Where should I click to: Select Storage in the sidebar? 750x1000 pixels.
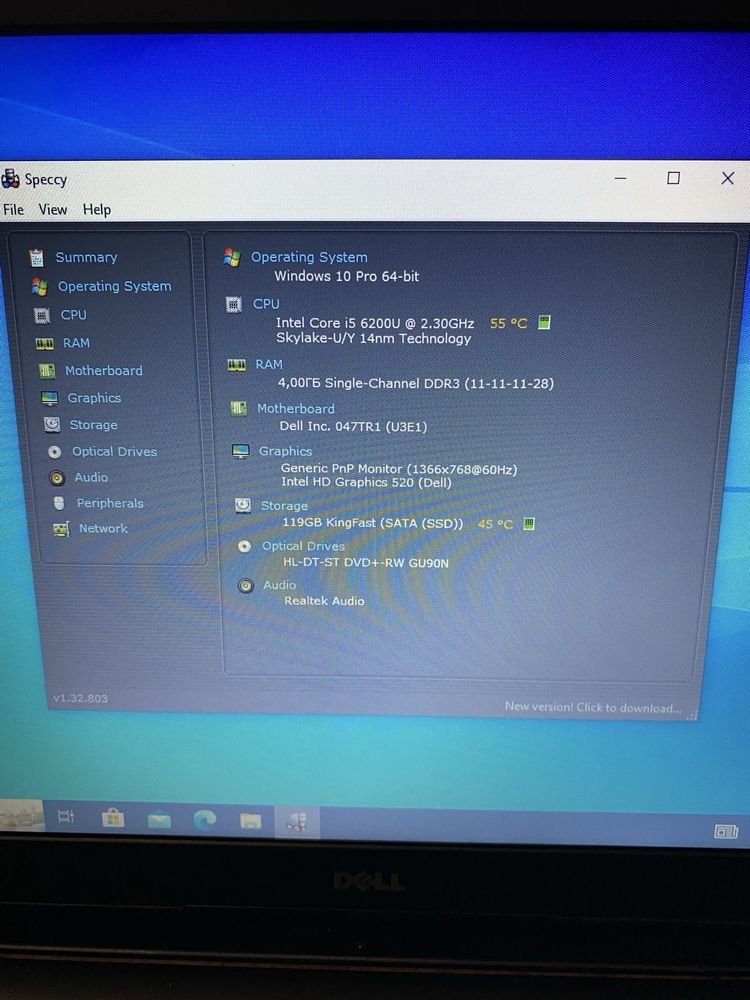[93, 425]
